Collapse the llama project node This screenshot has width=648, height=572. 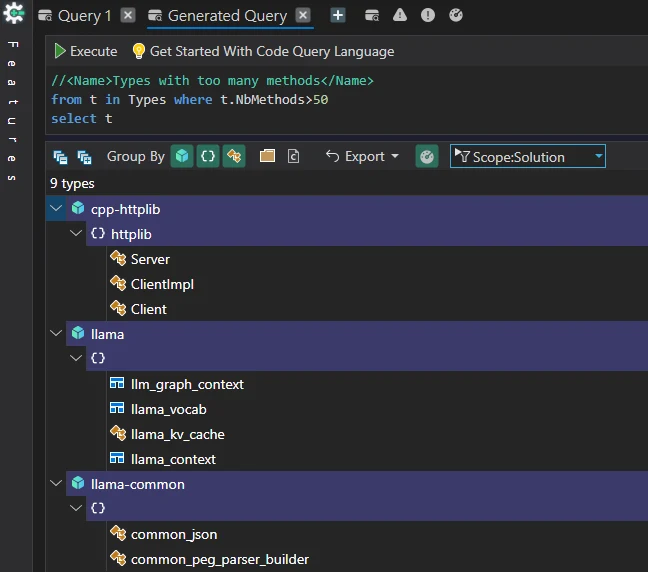pyautogui.click(x=56, y=334)
